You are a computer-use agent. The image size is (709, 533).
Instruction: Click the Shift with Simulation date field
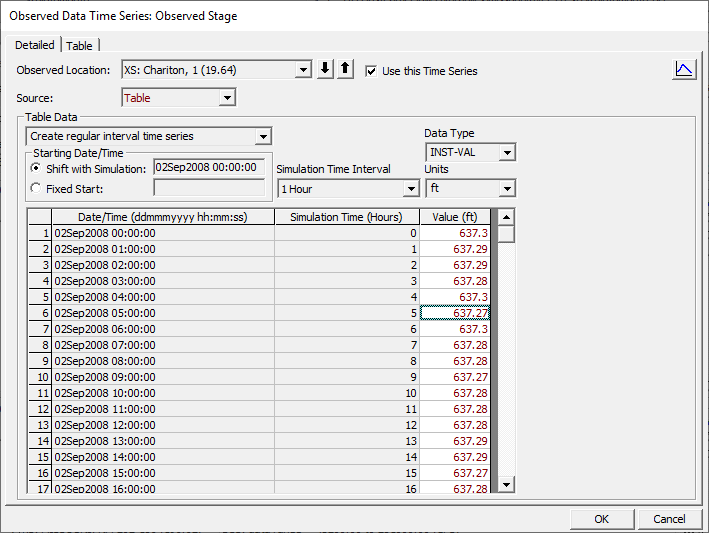[208, 168]
